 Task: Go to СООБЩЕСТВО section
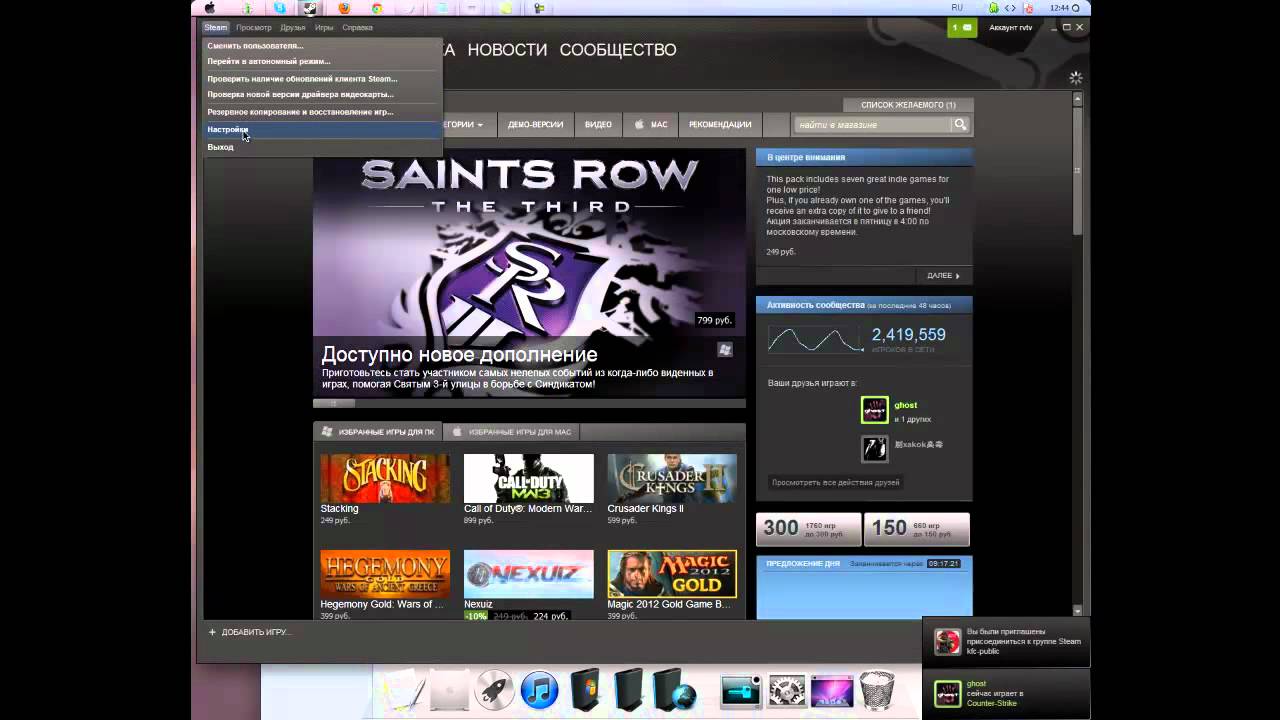(618, 50)
